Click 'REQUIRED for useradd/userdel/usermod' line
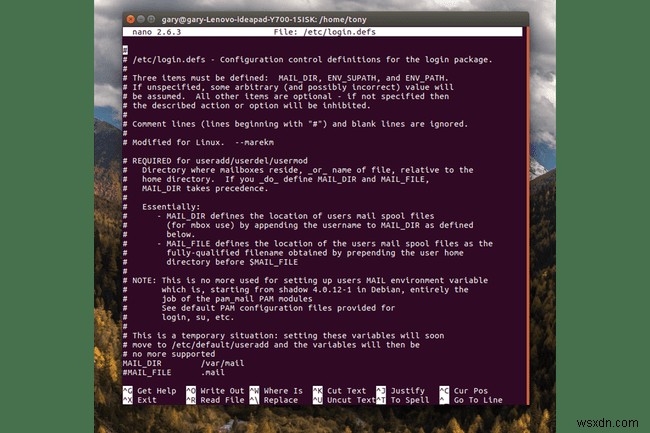The height and width of the screenshot is (433, 650). pos(215,161)
